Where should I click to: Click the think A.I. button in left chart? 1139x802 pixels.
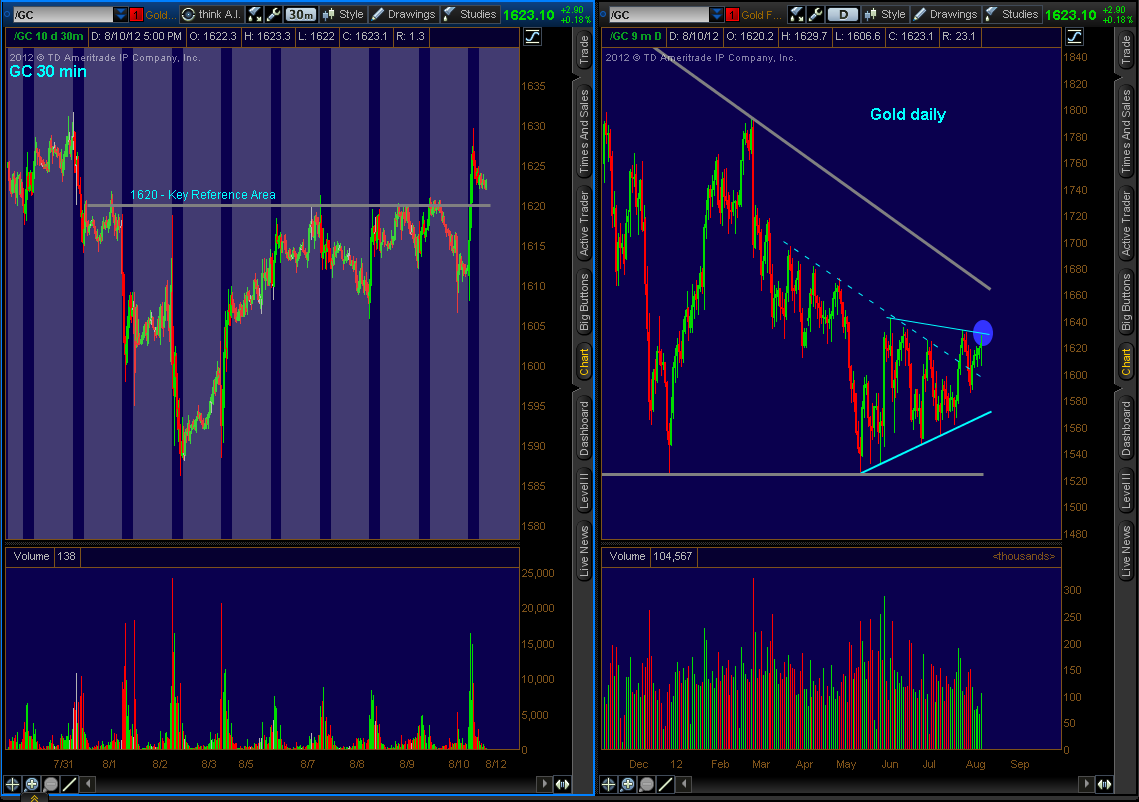click(x=209, y=14)
